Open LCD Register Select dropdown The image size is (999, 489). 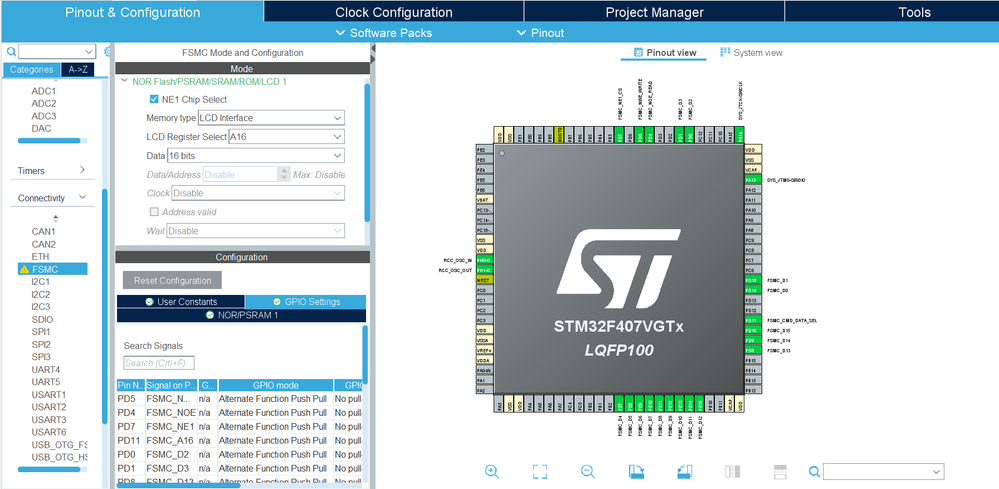click(287, 137)
